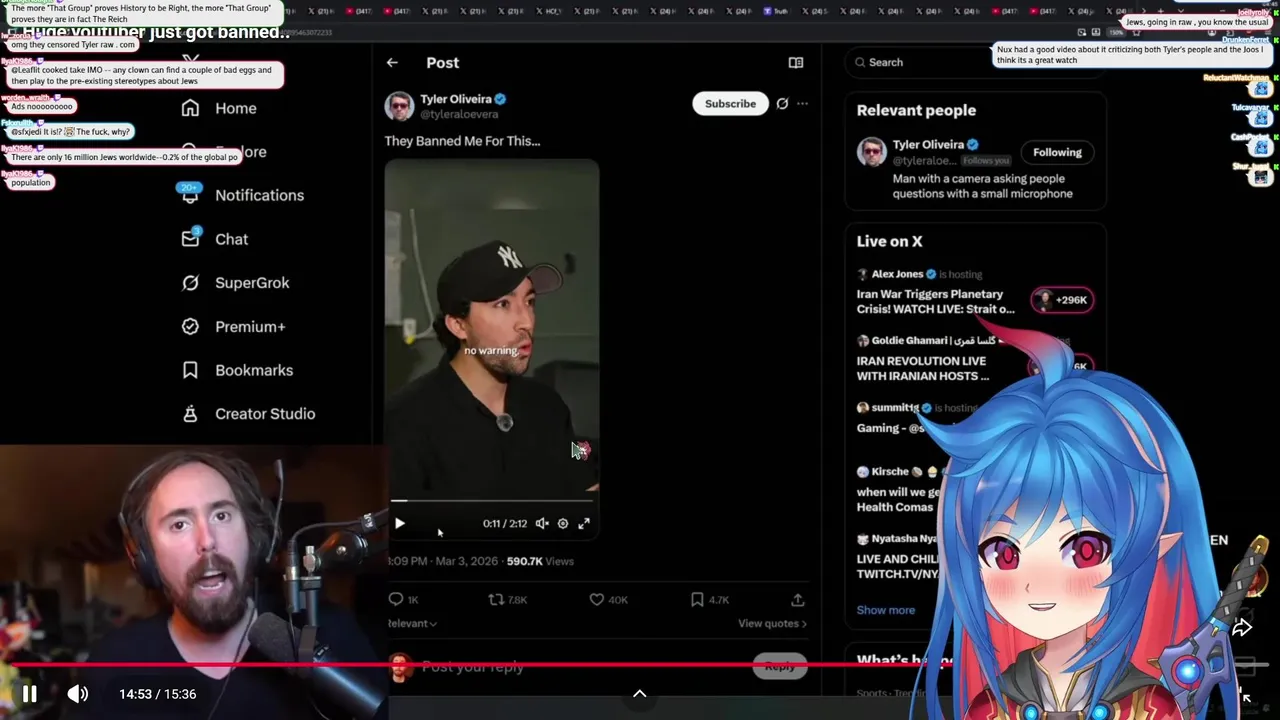Viewport: 1280px width, 720px height.
Task: Click the Notifications bell icon
Action: pos(190,195)
